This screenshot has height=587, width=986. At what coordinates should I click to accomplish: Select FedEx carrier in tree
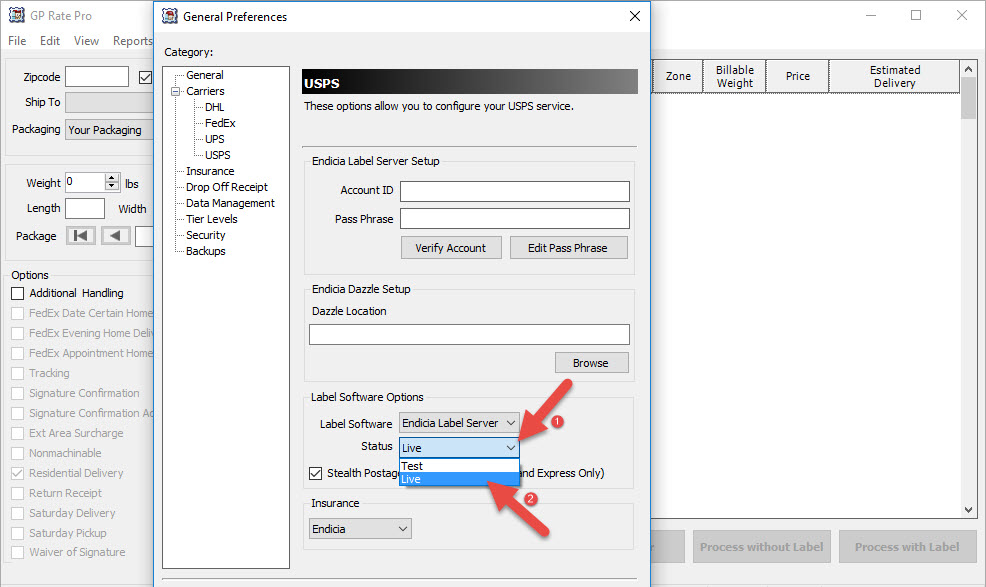pos(220,123)
